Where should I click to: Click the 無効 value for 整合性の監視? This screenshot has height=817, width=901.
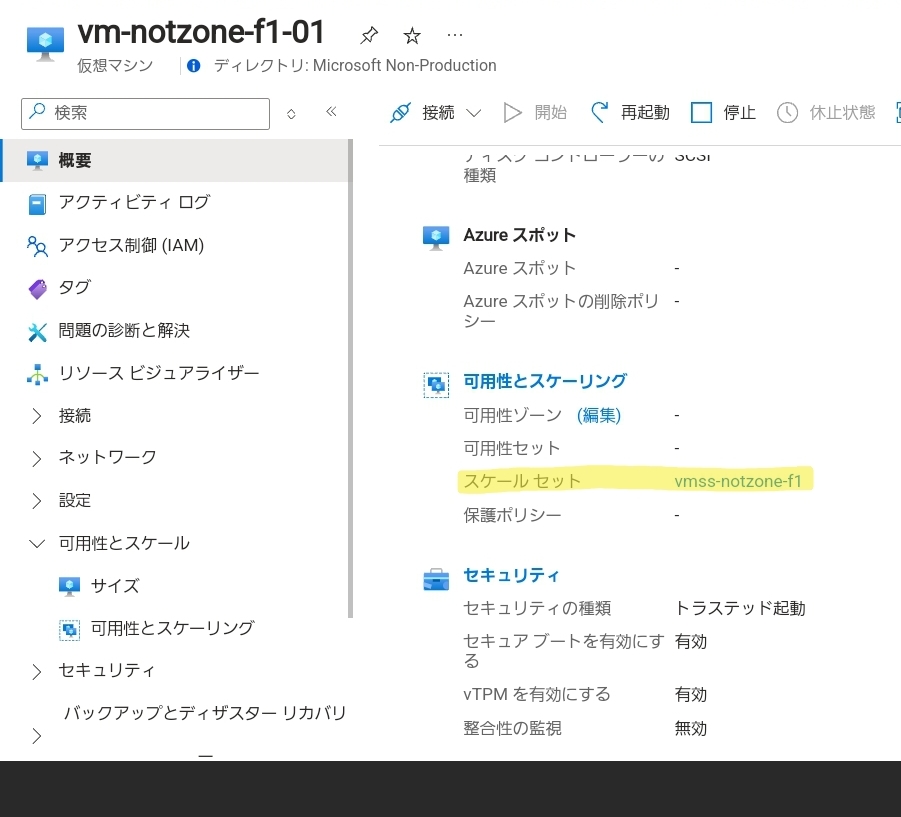click(x=691, y=729)
